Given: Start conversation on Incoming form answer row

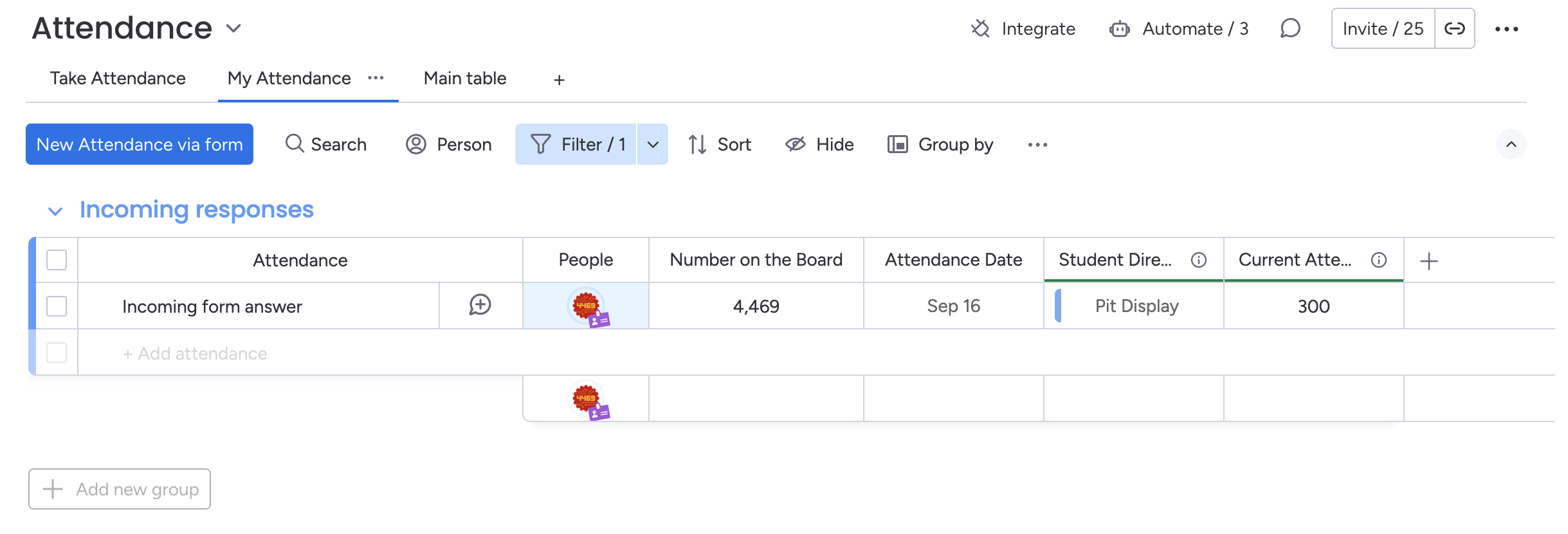Looking at the screenshot, I should click(x=480, y=305).
